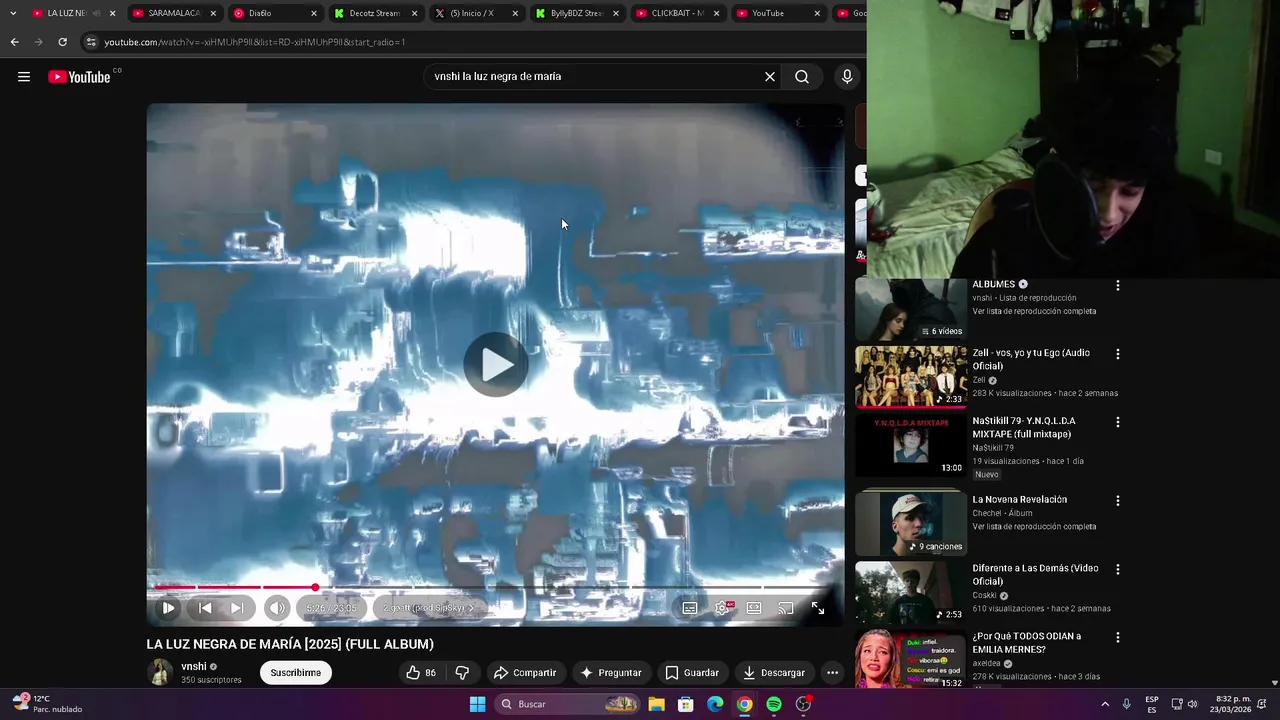Image resolution: width=1280 pixels, height=720 pixels.
Task: Save video with Guardar button
Action: tap(692, 673)
